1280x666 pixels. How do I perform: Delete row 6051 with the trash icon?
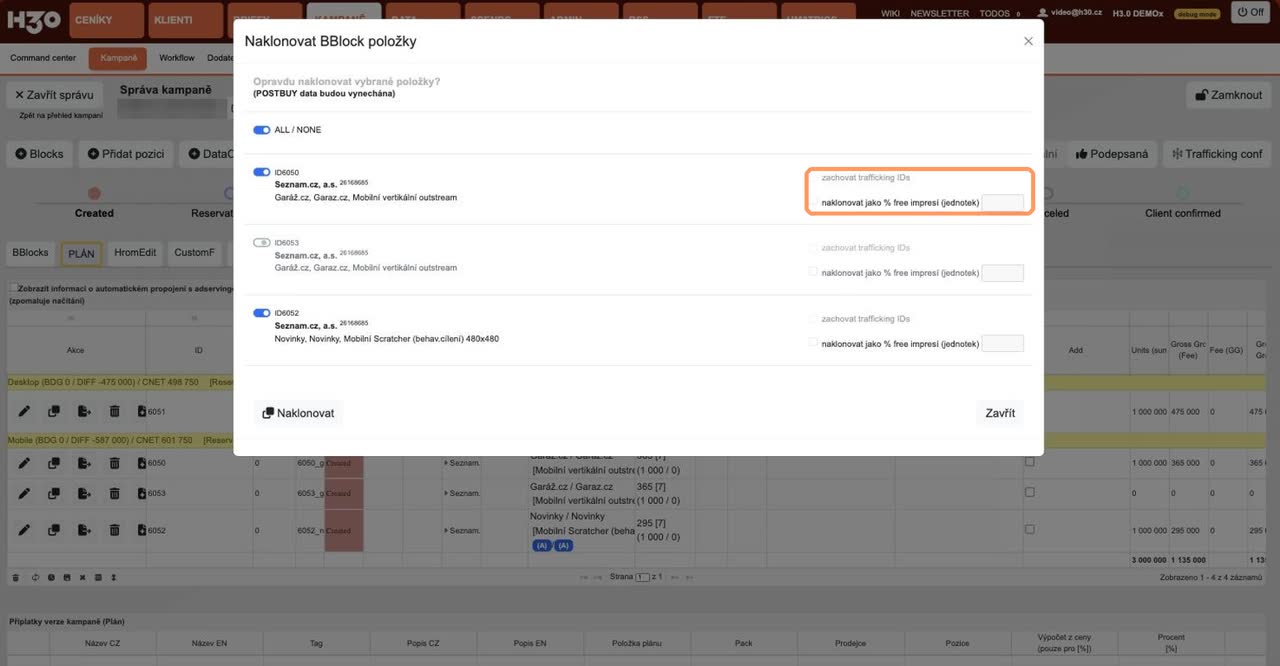114,411
